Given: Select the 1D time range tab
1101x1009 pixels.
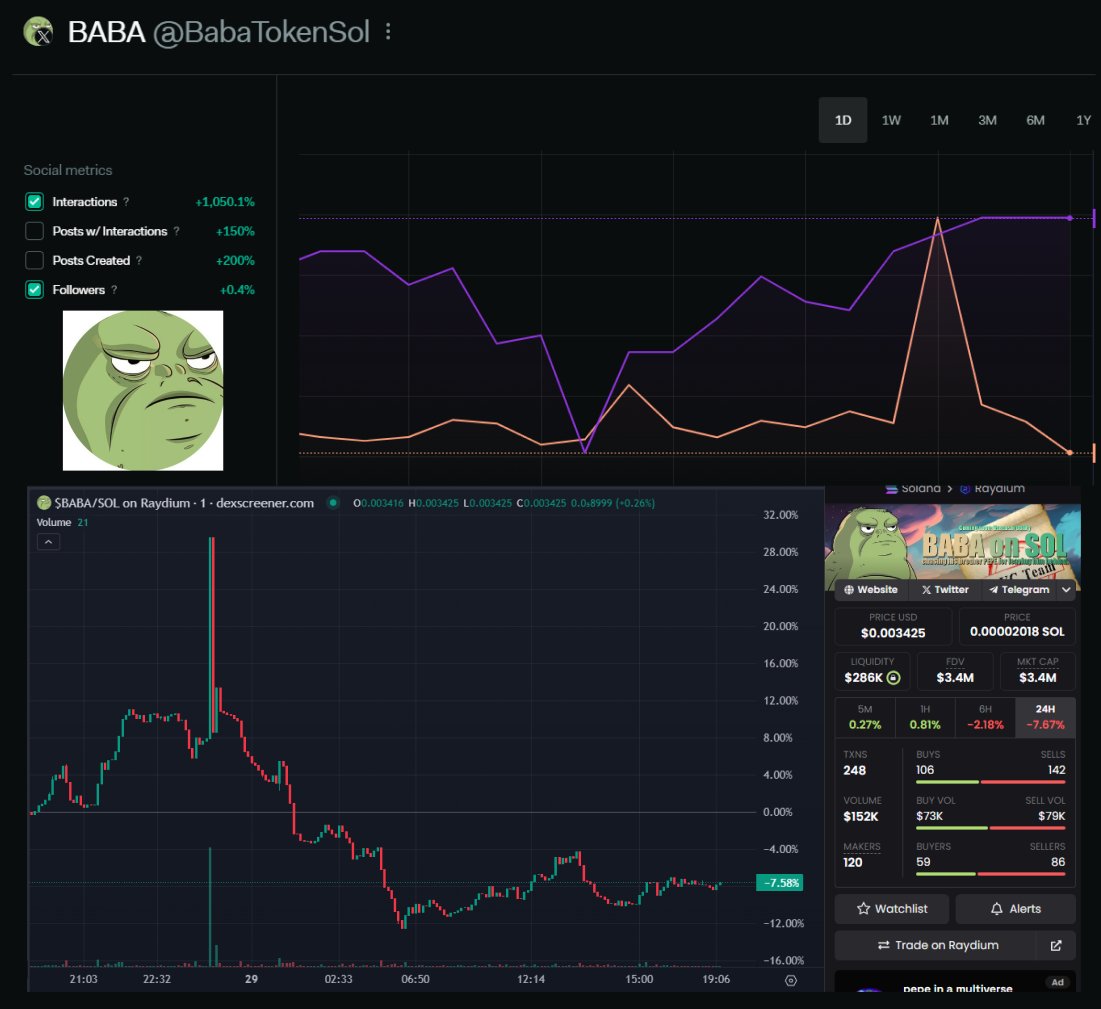Looking at the screenshot, I should pyautogui.click(x=843, y=120).
